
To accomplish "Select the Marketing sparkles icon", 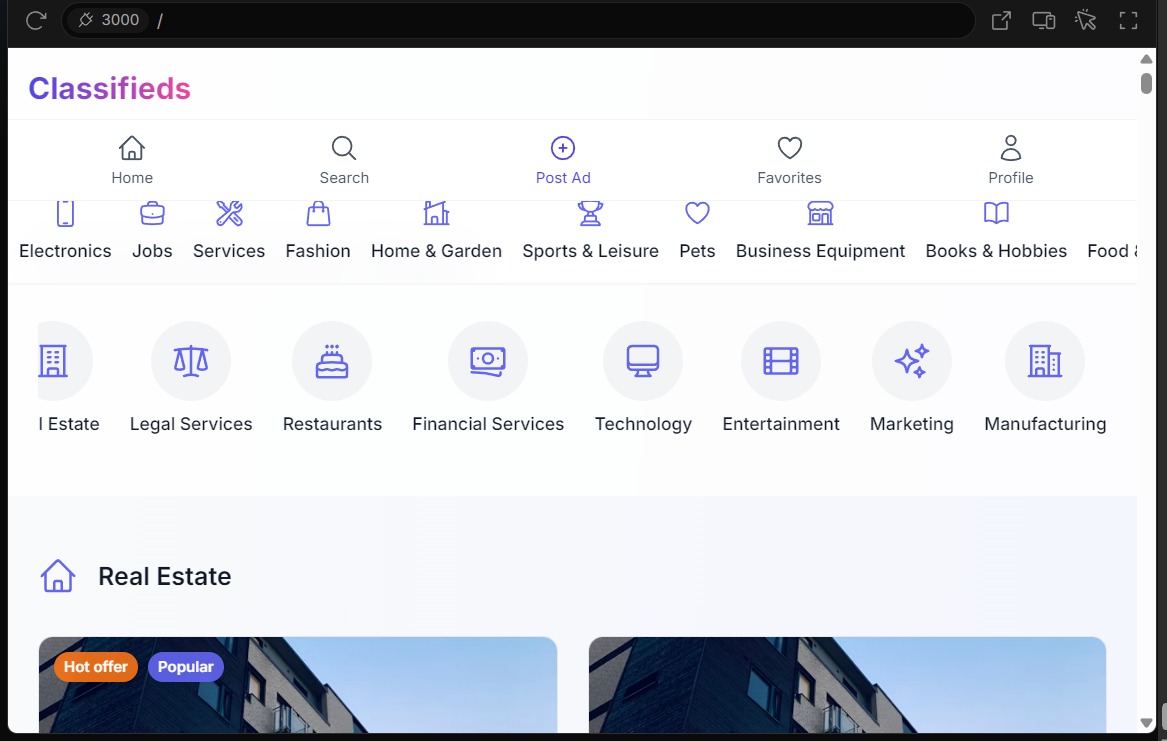I will [912, 361].
